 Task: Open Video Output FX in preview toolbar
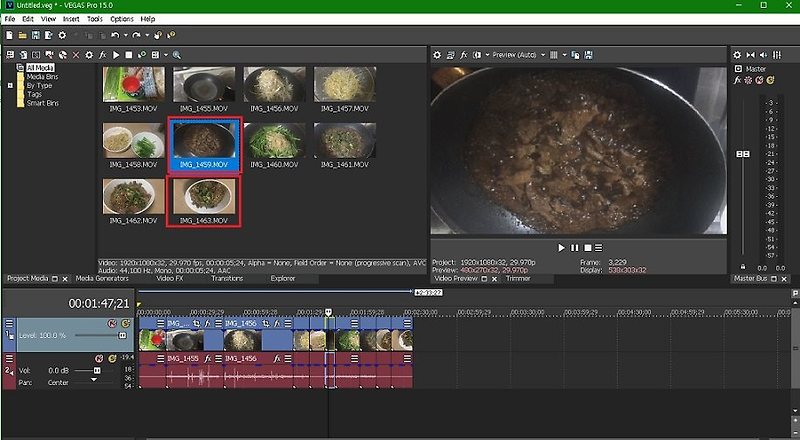tap(464, 55)
